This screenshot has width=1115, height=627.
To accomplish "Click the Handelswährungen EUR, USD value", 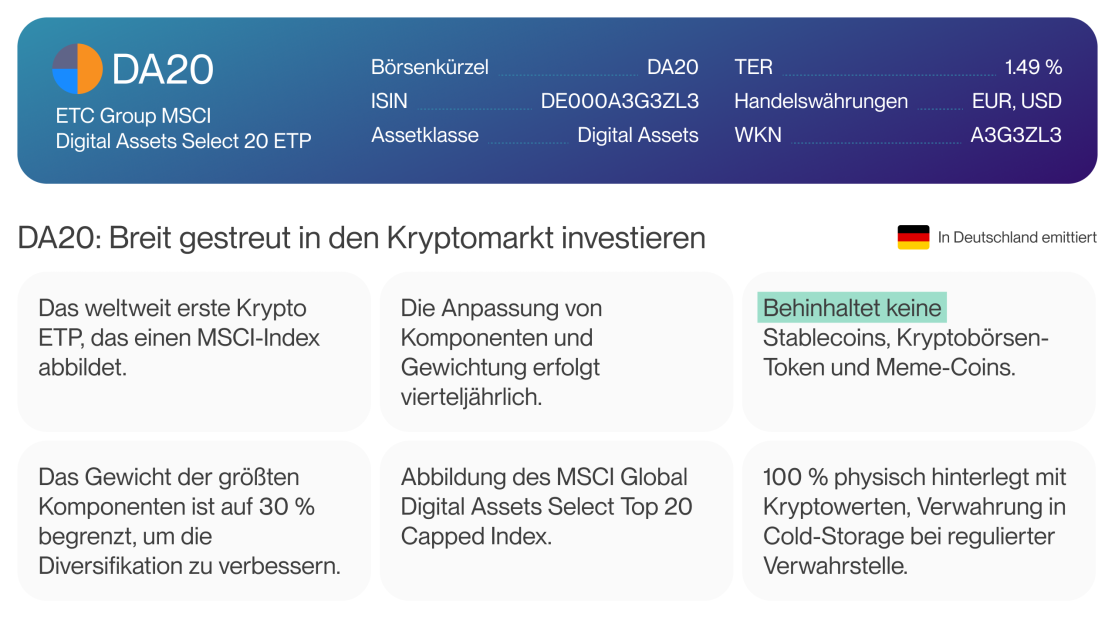I will [x=1016, y=101].
